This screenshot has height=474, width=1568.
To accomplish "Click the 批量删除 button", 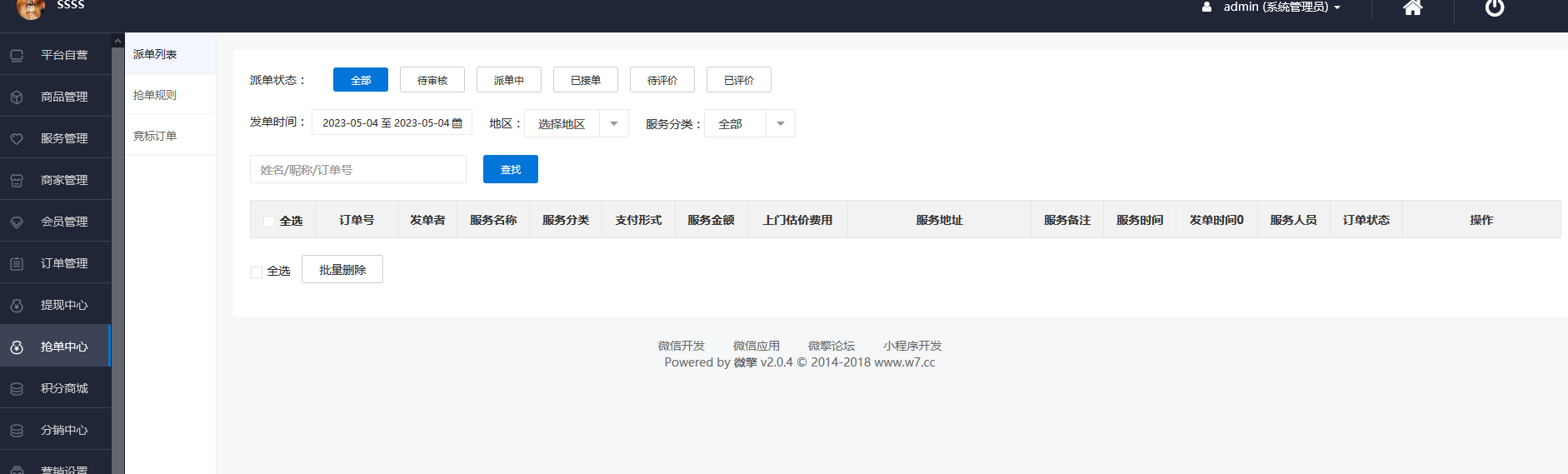I will [342, 269].
